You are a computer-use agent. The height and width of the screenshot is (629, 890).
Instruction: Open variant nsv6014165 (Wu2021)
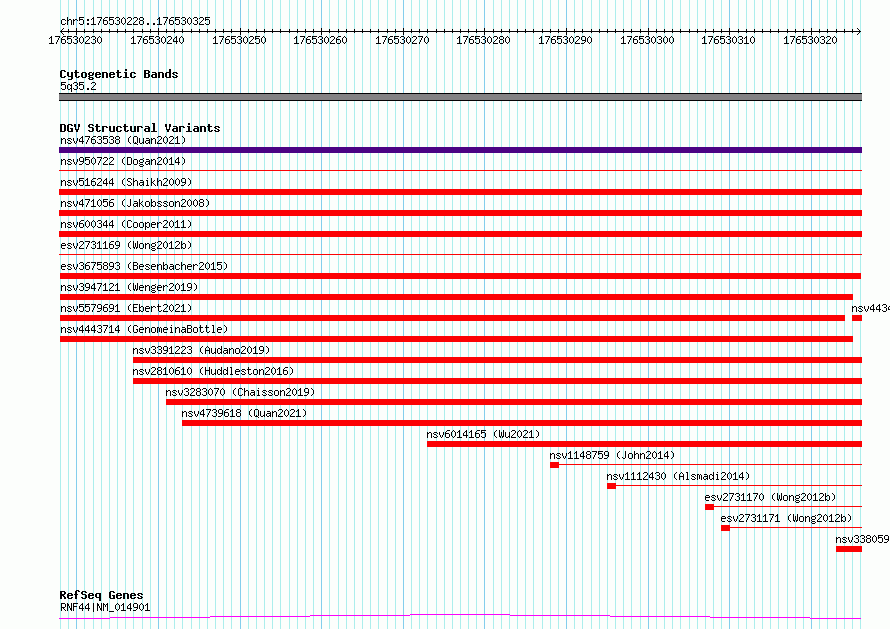483,434
